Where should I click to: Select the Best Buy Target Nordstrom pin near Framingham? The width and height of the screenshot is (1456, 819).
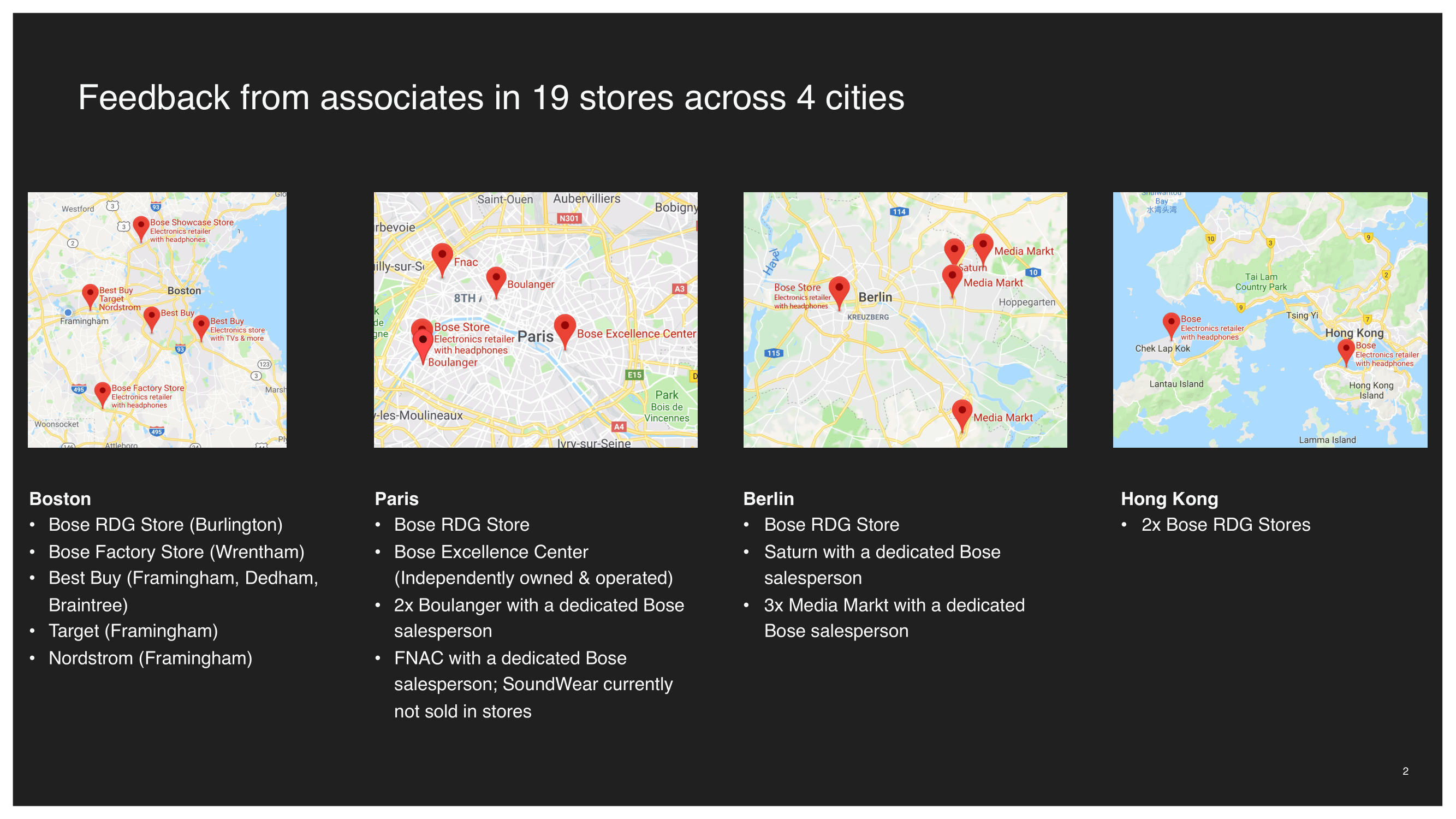point(90,296)
